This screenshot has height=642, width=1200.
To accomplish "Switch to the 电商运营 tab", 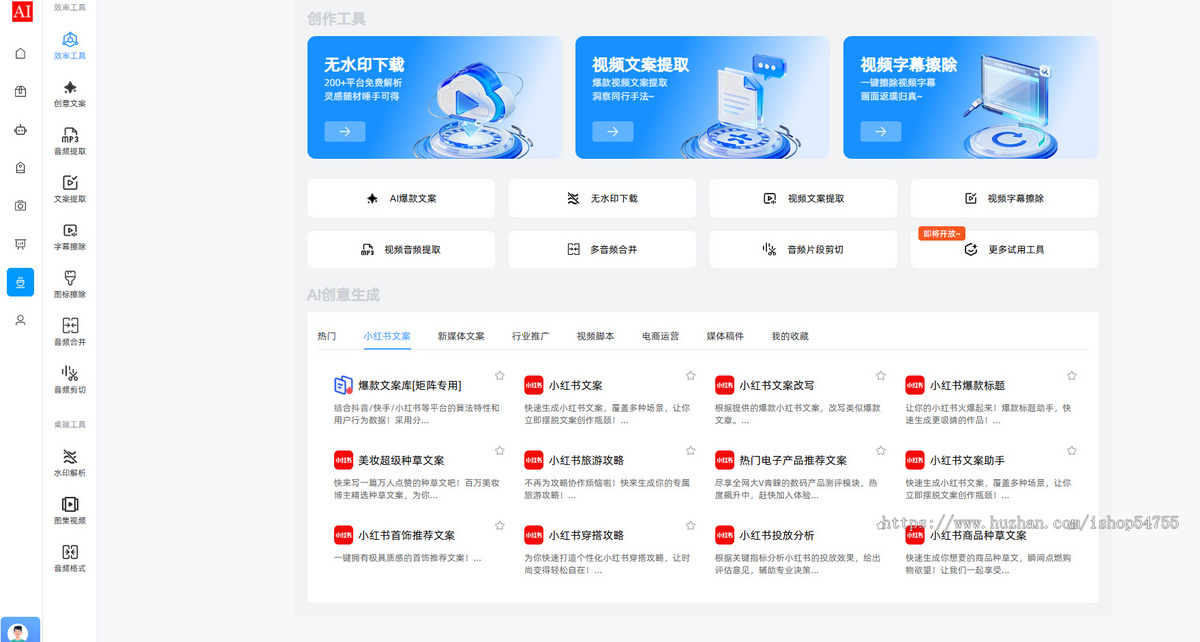I will coord(660,336).
